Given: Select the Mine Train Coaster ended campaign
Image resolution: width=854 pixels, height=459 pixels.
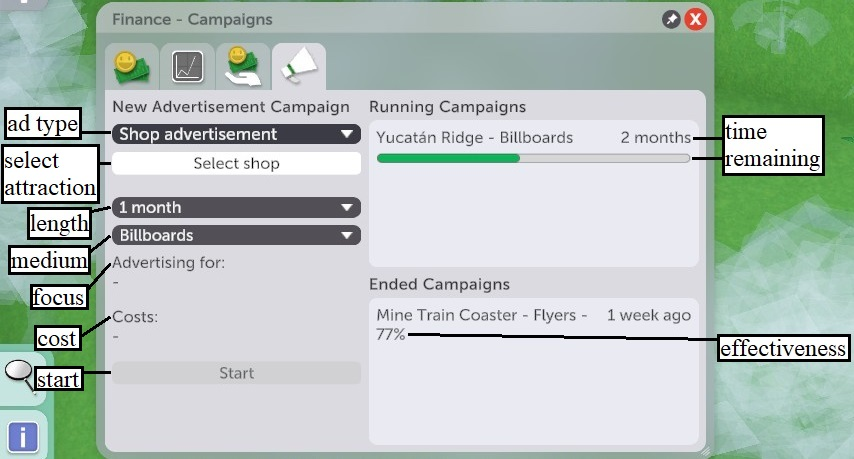Looking at the screenshot, I should 482,316.
